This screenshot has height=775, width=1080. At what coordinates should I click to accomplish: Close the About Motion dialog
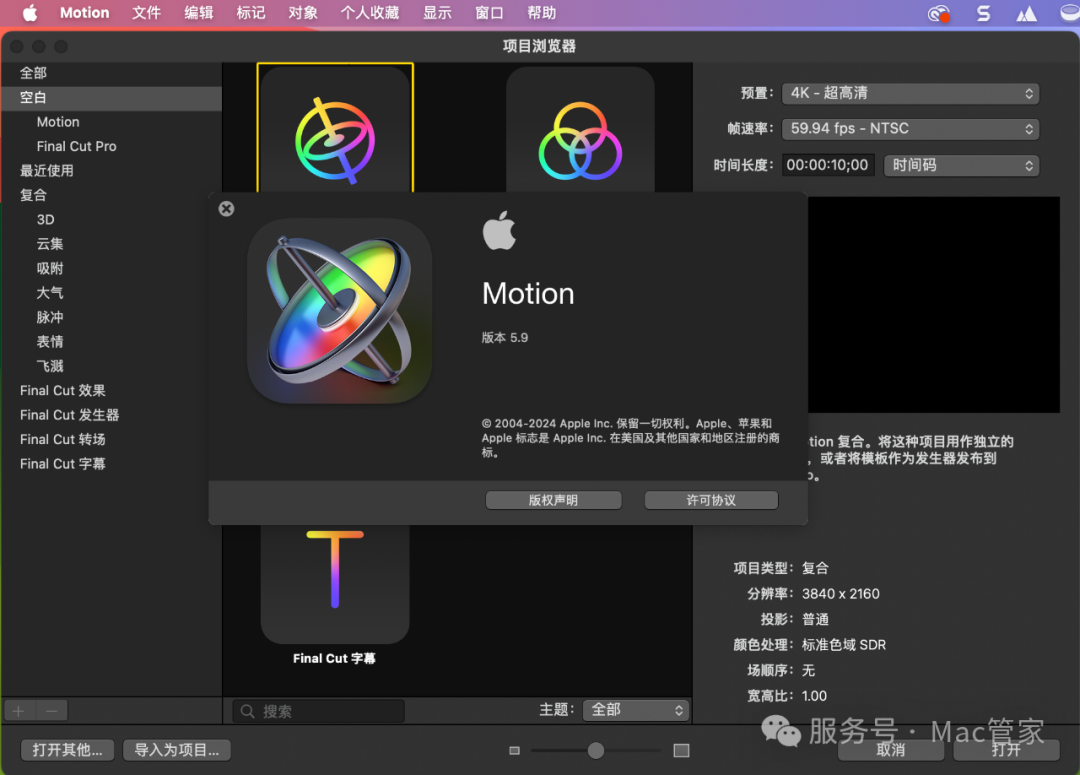[226, 208]
